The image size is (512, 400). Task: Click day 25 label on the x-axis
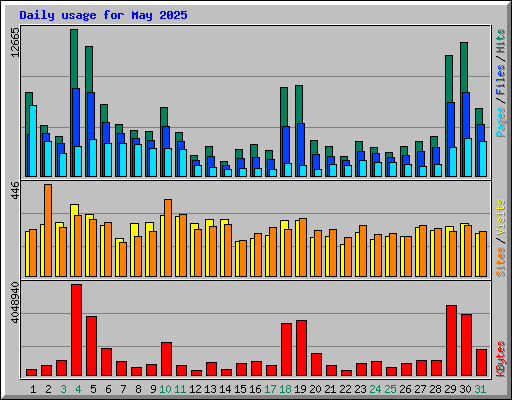pyautogui.click(x=390, y=389)
